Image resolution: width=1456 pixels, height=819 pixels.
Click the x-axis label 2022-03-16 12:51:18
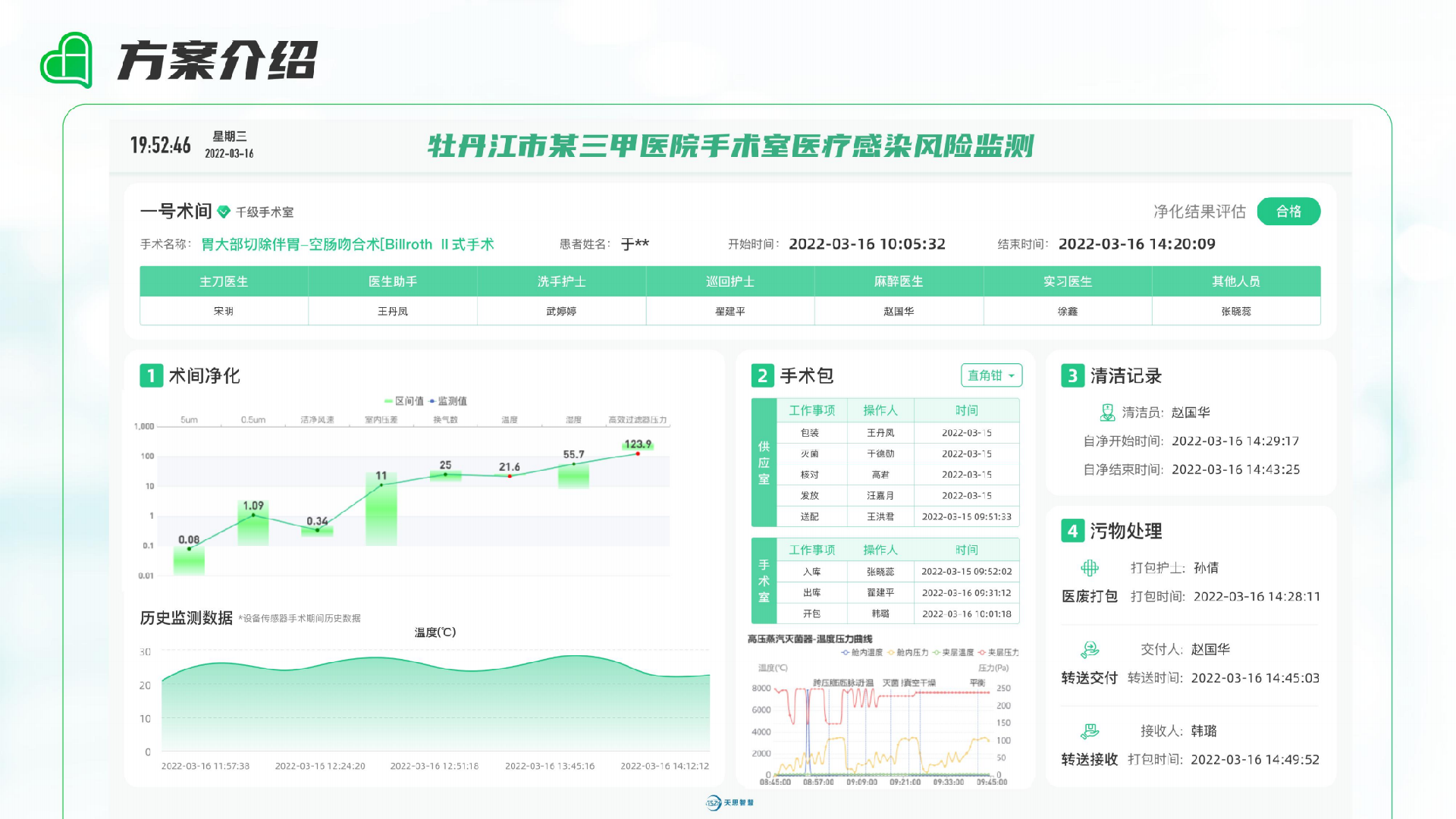[x=435, y=766]
